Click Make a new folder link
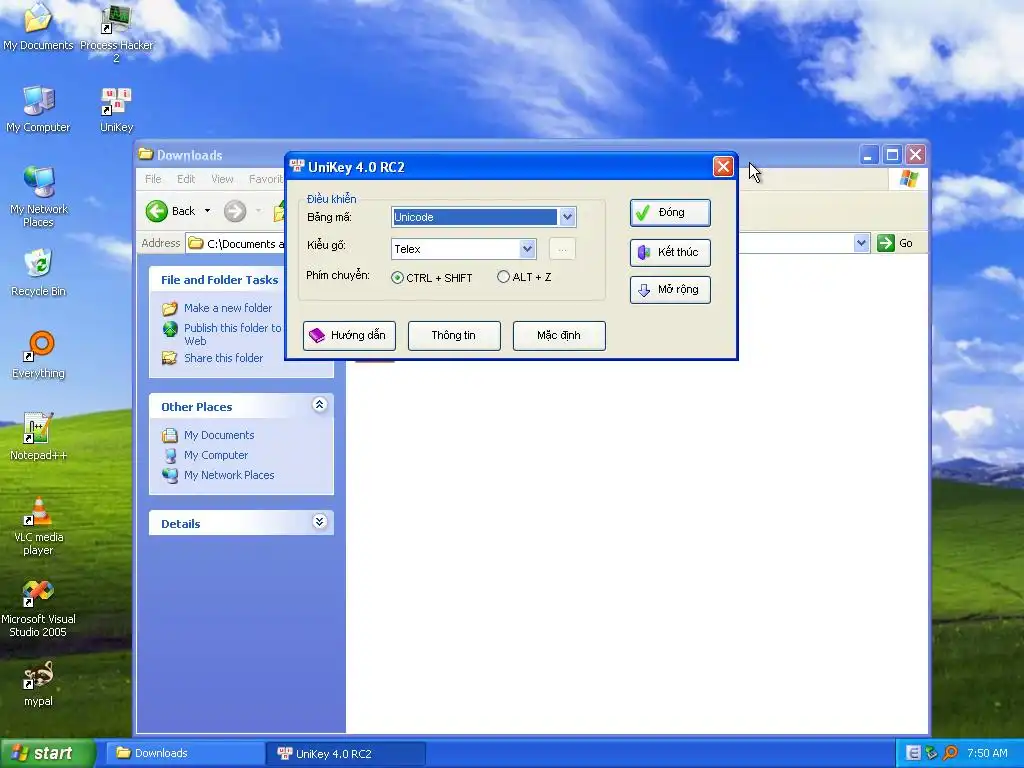 tap(227, 308)
